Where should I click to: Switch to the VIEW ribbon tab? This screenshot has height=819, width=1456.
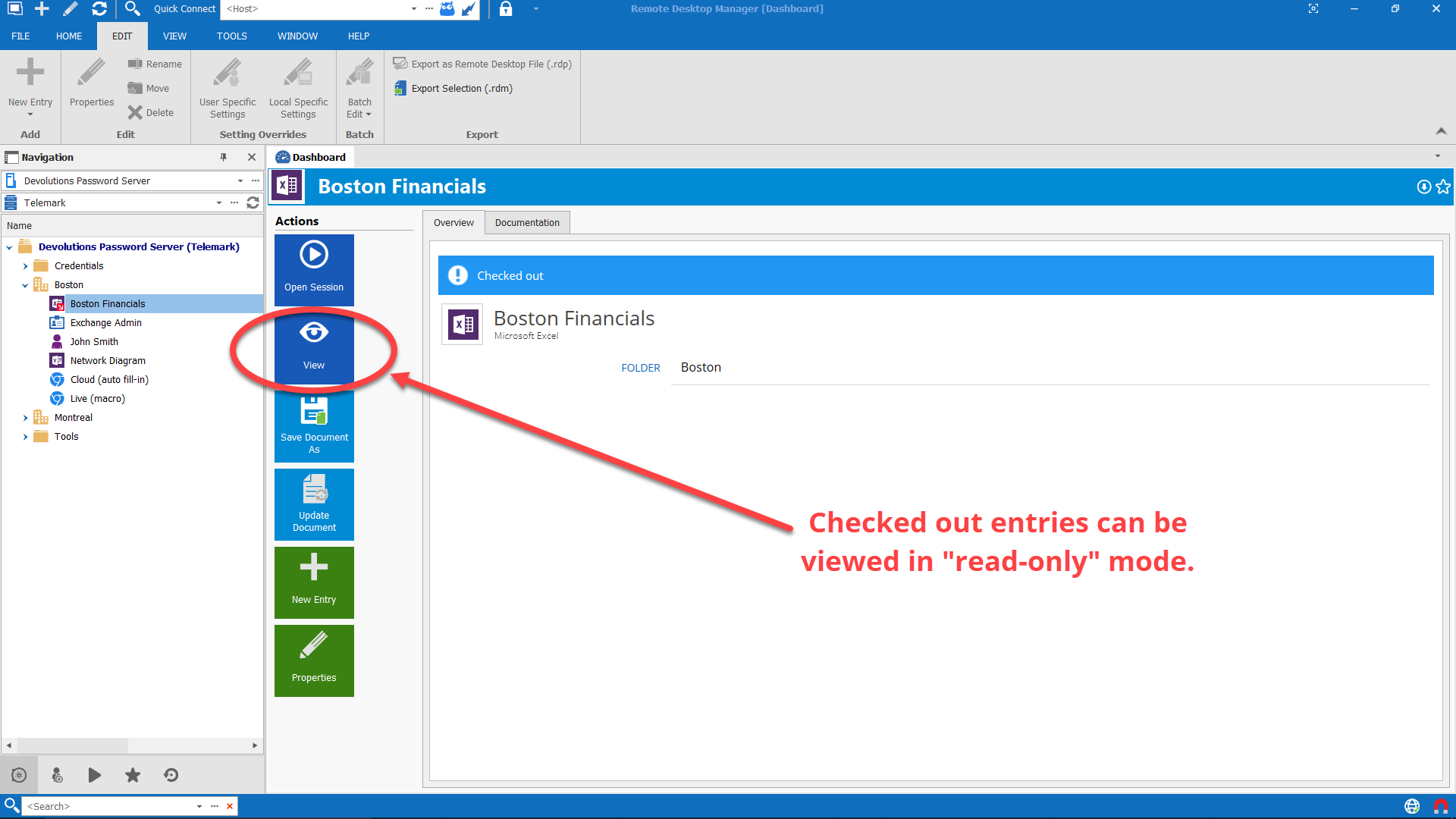(x=174, y=36)
